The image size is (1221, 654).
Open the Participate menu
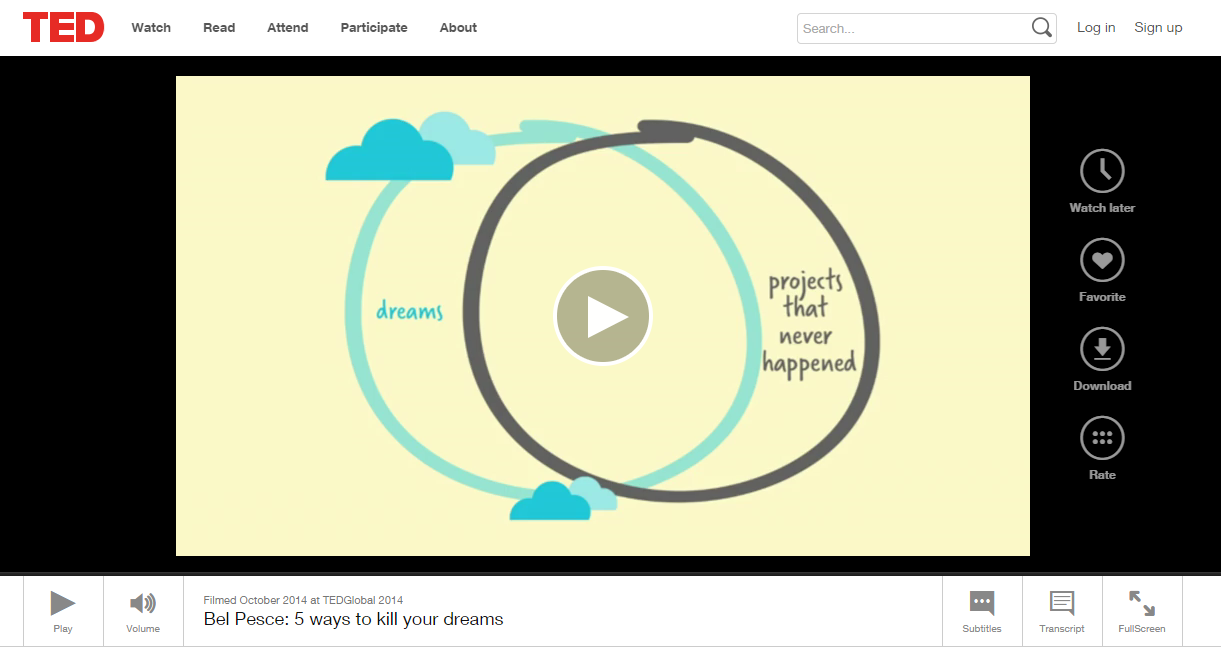pyautogui.click(x=374, y=28)
